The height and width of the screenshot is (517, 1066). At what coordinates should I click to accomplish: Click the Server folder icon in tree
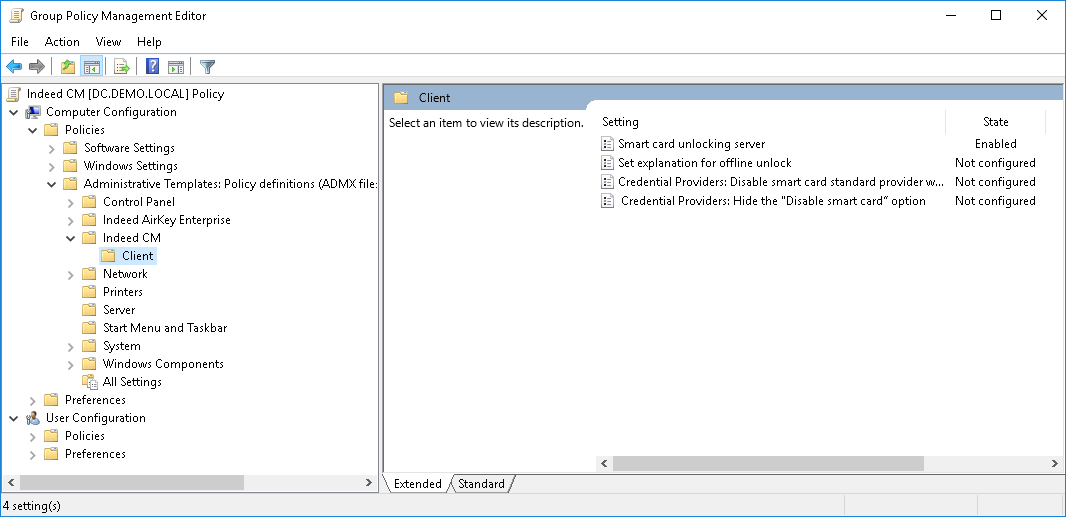(89, 310)
